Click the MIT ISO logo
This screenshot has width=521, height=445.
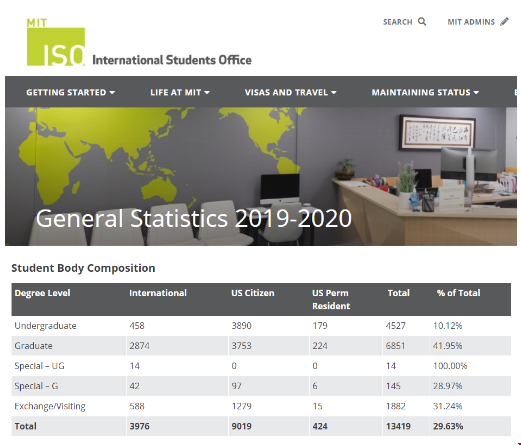tap(56, 42)
